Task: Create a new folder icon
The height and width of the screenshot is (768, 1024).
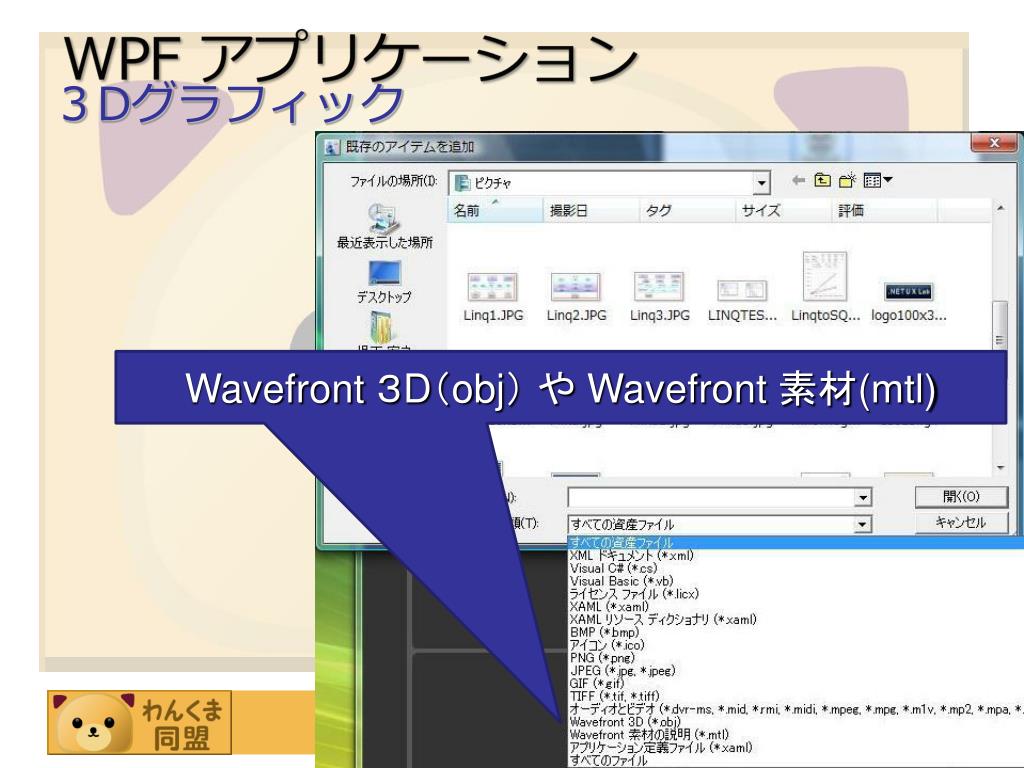Action: pos(847,180)
